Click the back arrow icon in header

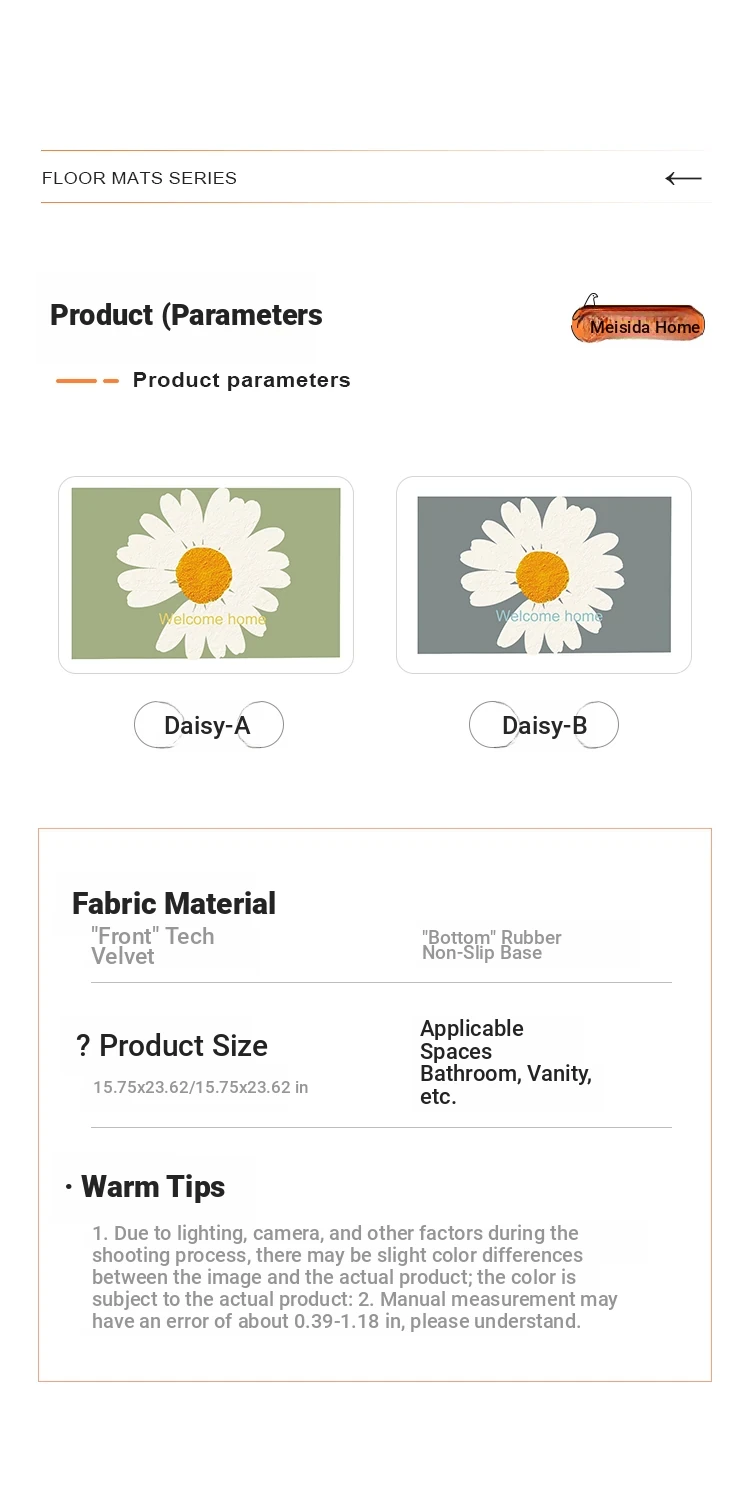684,178
